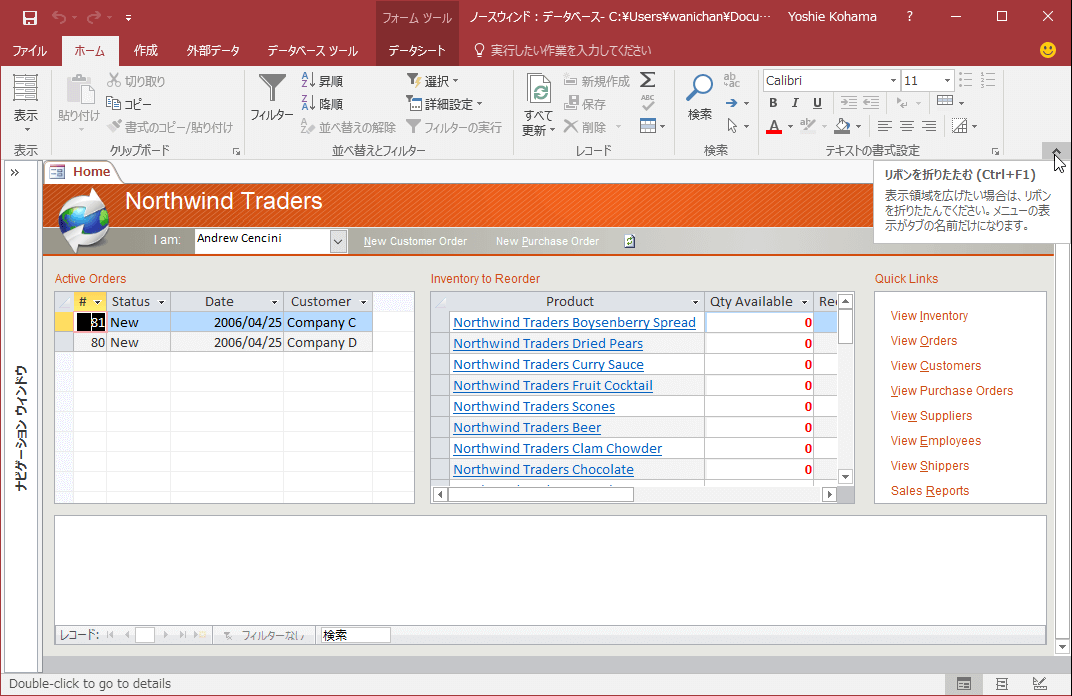The width and height of the screenshot is (1072, 696).
Task: Open the Calibri font name dropdown
Action: 893,81
